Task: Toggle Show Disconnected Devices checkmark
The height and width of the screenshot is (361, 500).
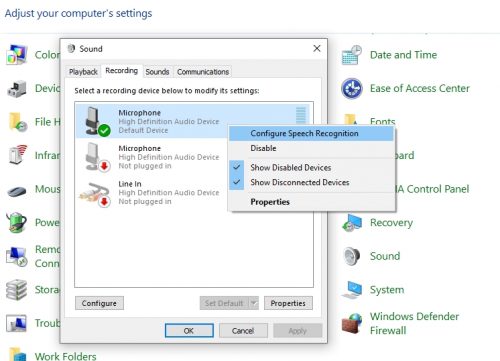Action: pyautogui.click(x=237, y=182)
